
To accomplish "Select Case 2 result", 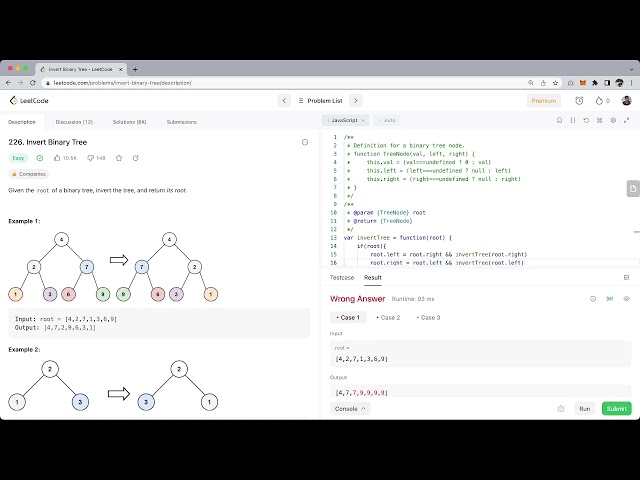I will pos(388,318).
